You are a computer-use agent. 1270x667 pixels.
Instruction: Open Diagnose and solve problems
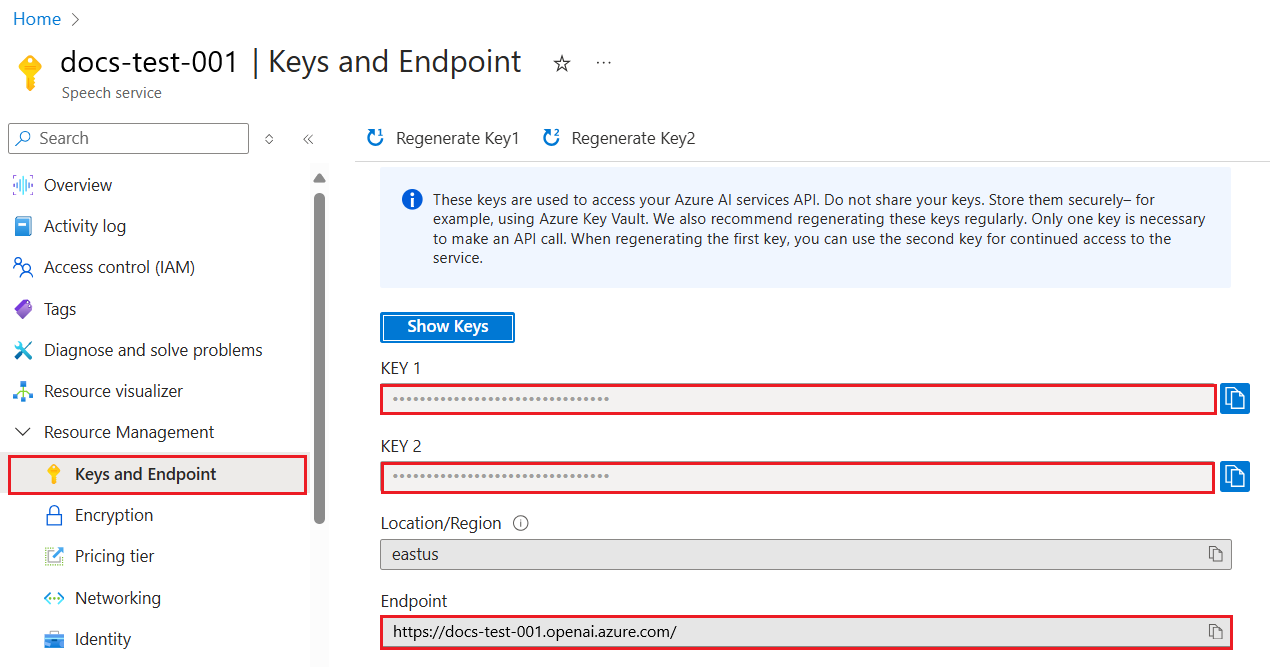pyautogui.click(x=153, y=349)
